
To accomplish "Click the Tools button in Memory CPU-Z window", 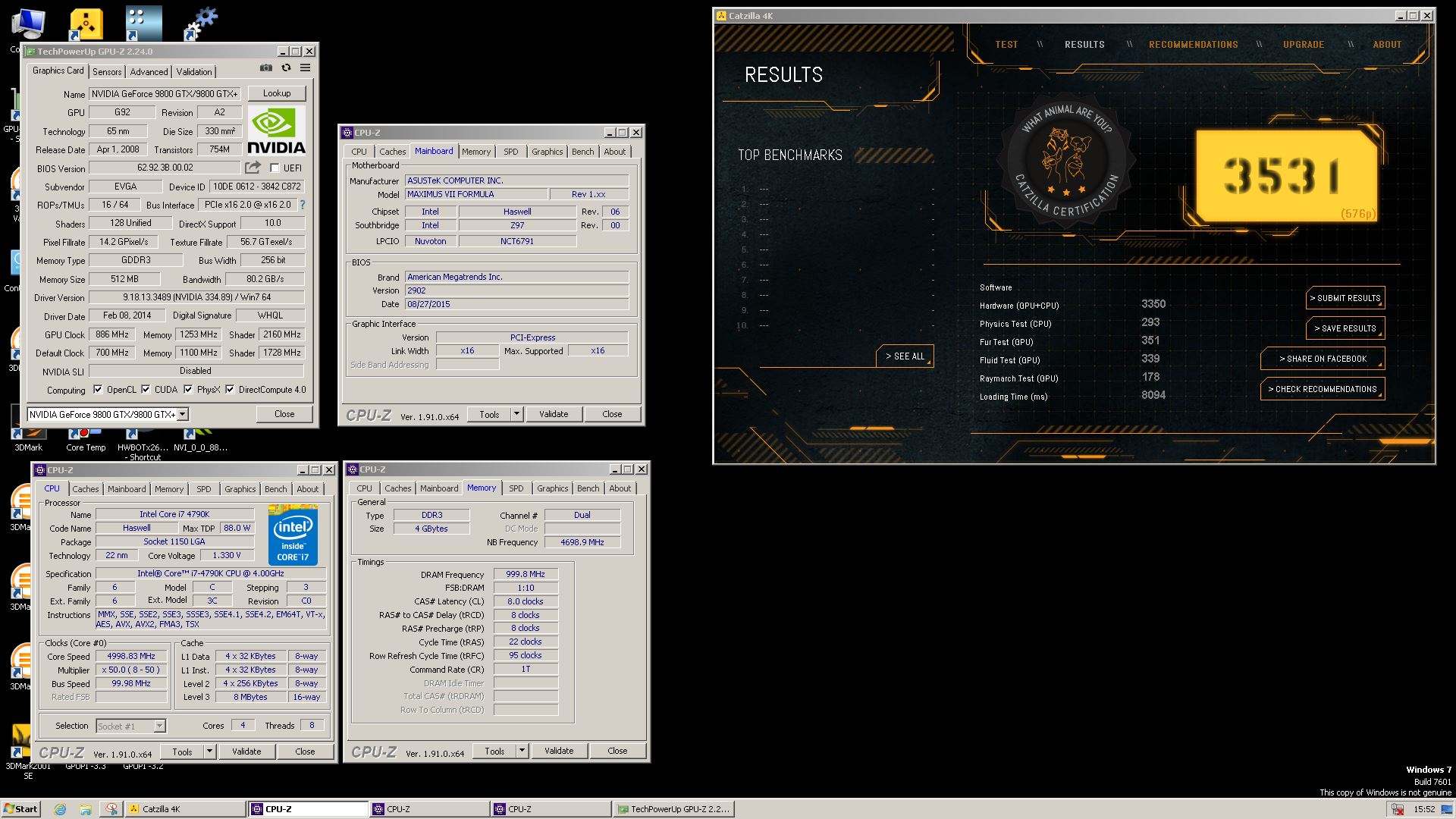I will coord(494,751).
